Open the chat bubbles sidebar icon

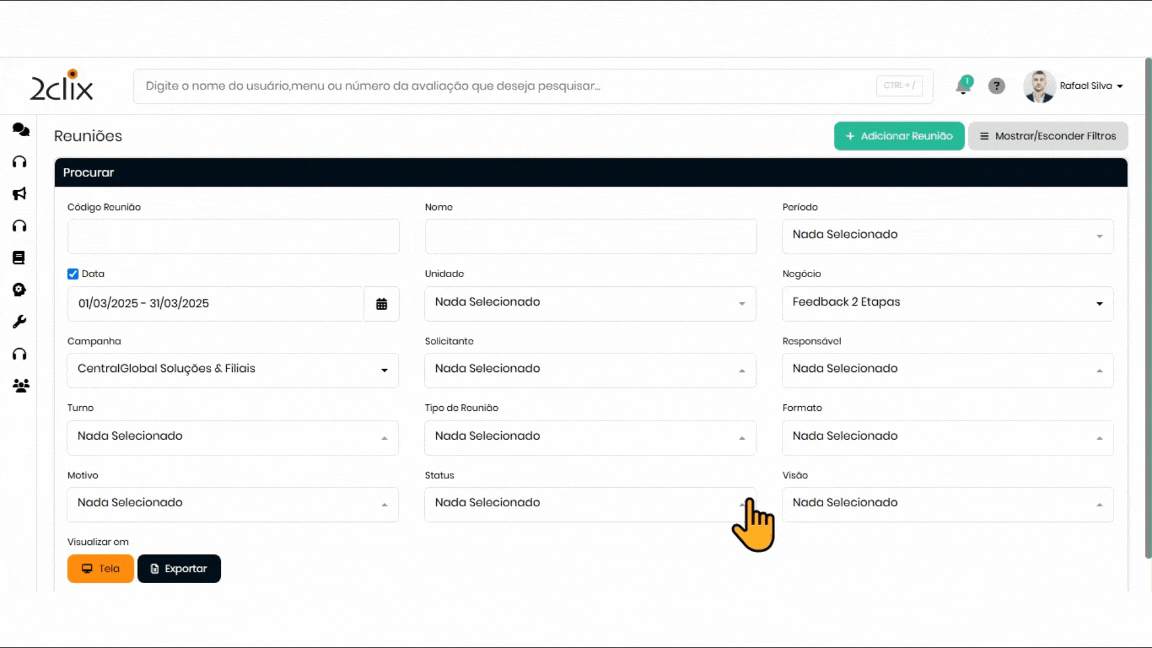coord(20,130)
